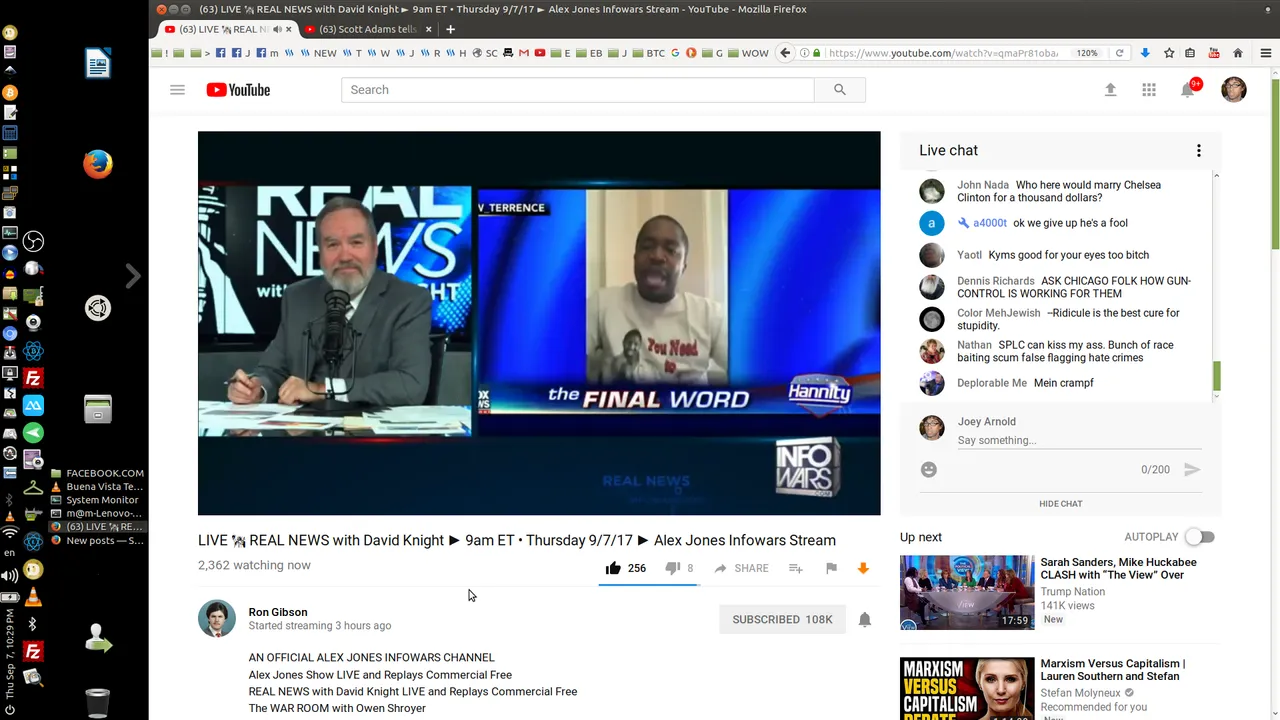Open the Firefox hamburger menu
The image size is (1280, 720).
click(1265, 53)
